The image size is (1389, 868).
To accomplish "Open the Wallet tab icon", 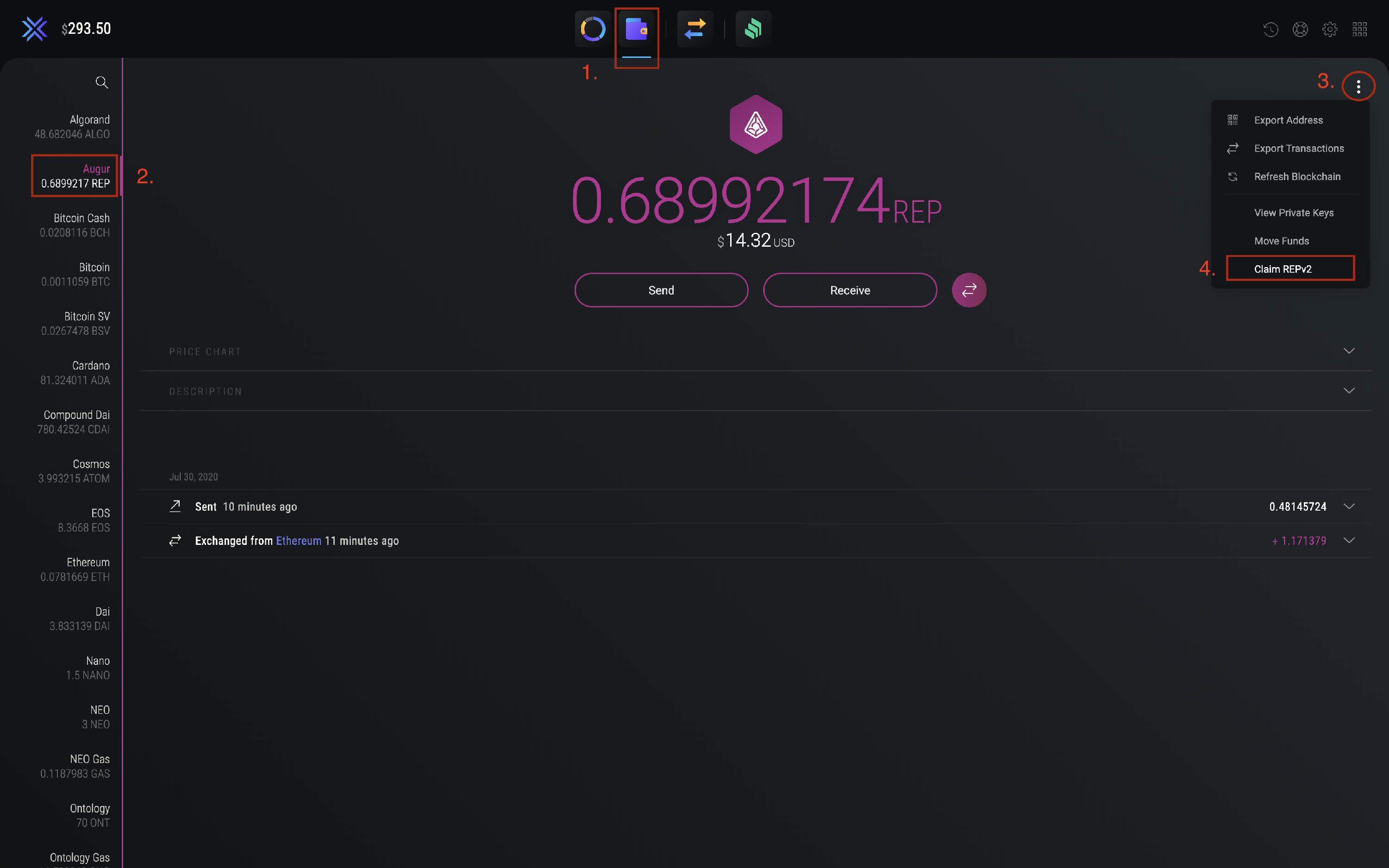I will [x=637, y=29].
